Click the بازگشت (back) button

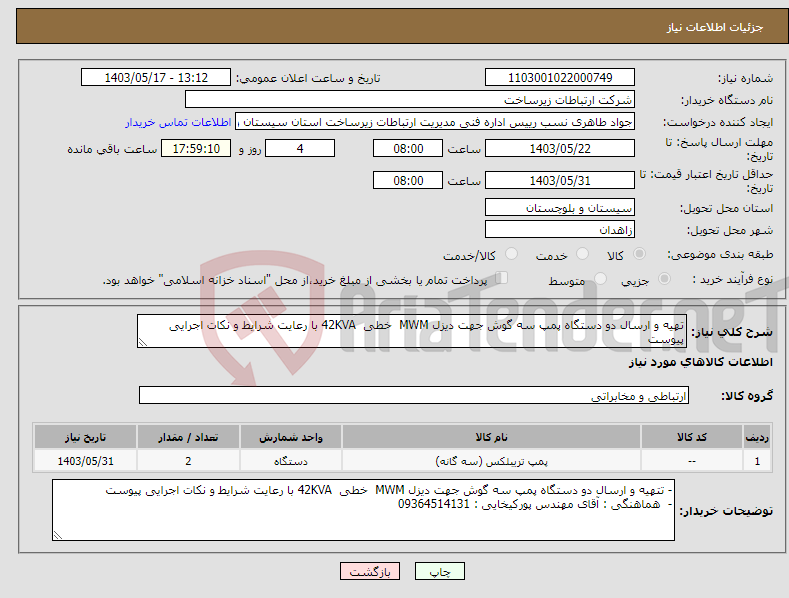click(370, 571)
